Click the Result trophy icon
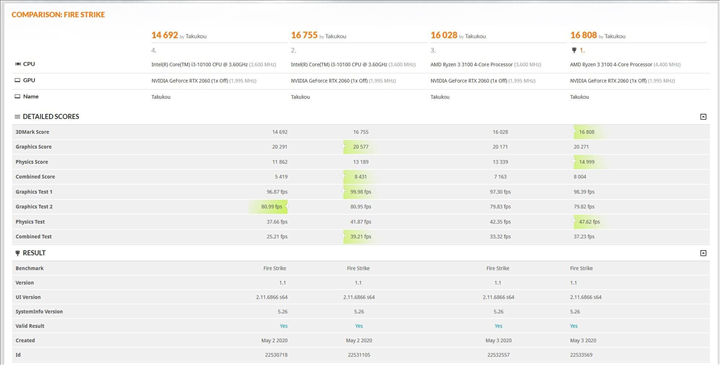Viewport: 720px width, 365px height. 17,253
